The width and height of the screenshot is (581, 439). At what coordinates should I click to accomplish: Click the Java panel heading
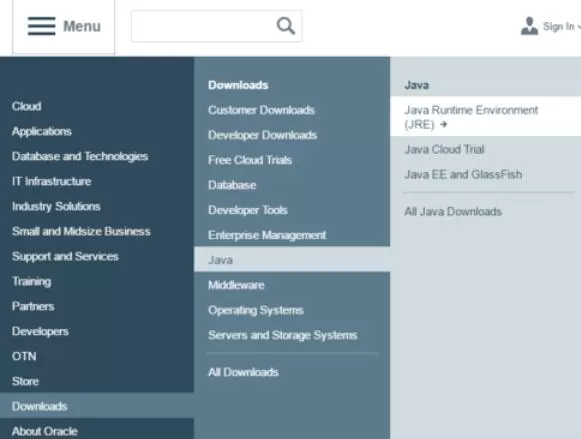click(416, 85)
